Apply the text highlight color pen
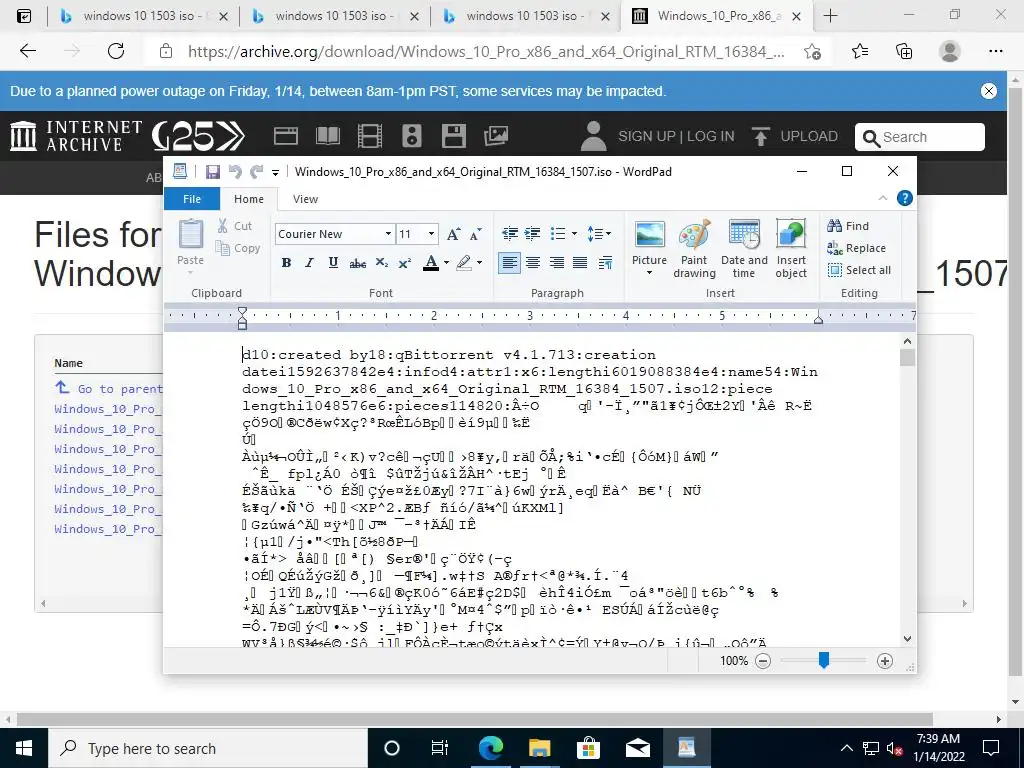The width and height of the screenshot is (1024, 768). 464,263
